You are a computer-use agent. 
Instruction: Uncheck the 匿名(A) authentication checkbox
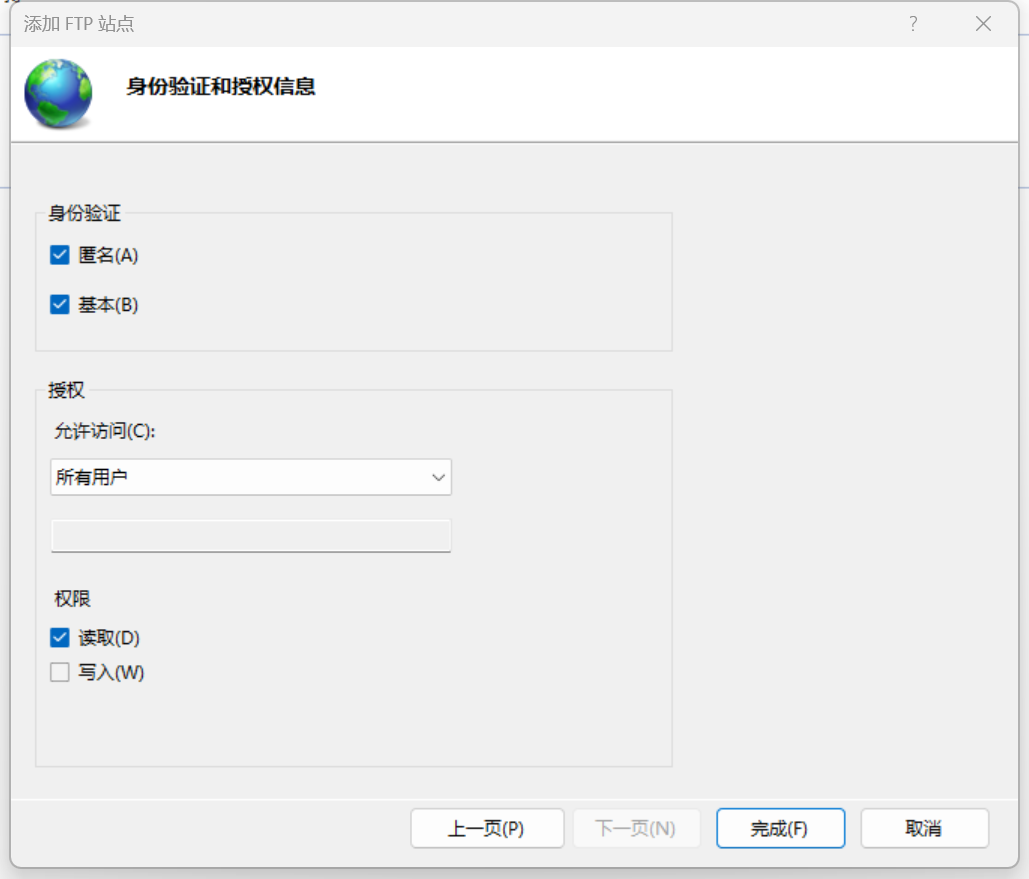tap(60, 255)
